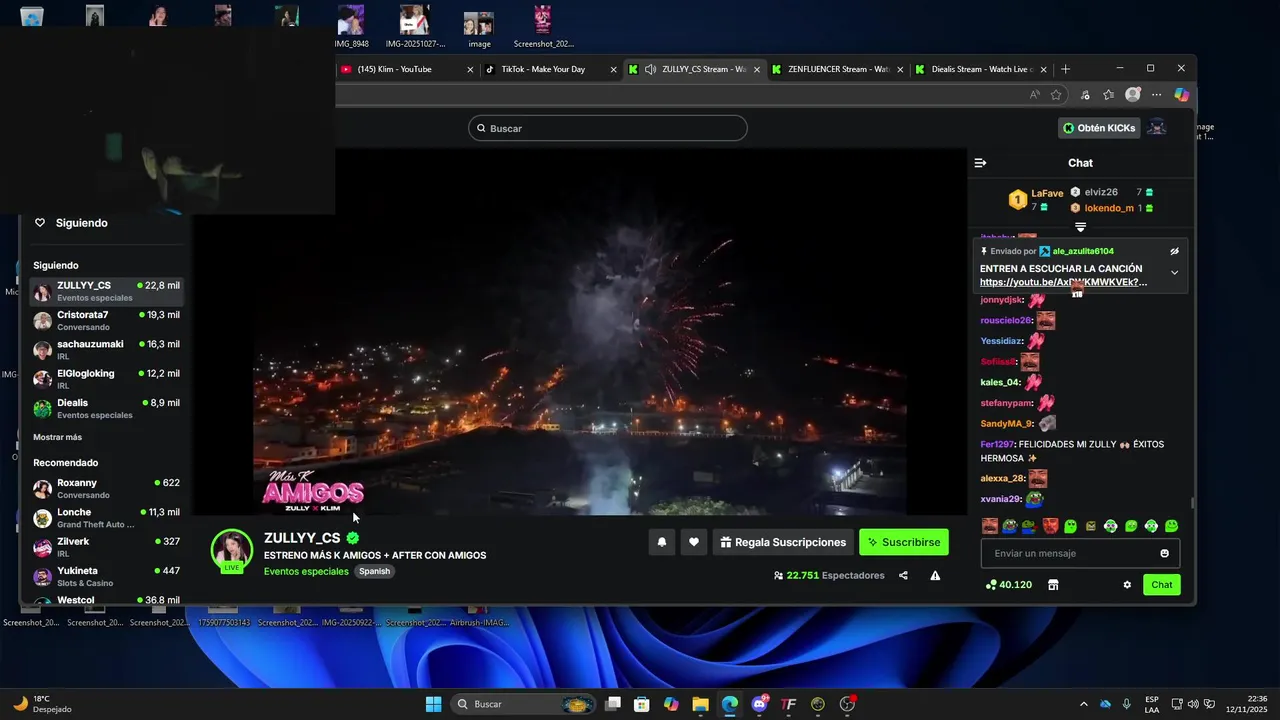Click the green Suscribirse button
This screenshot has width=1280, height=720.
904,542
